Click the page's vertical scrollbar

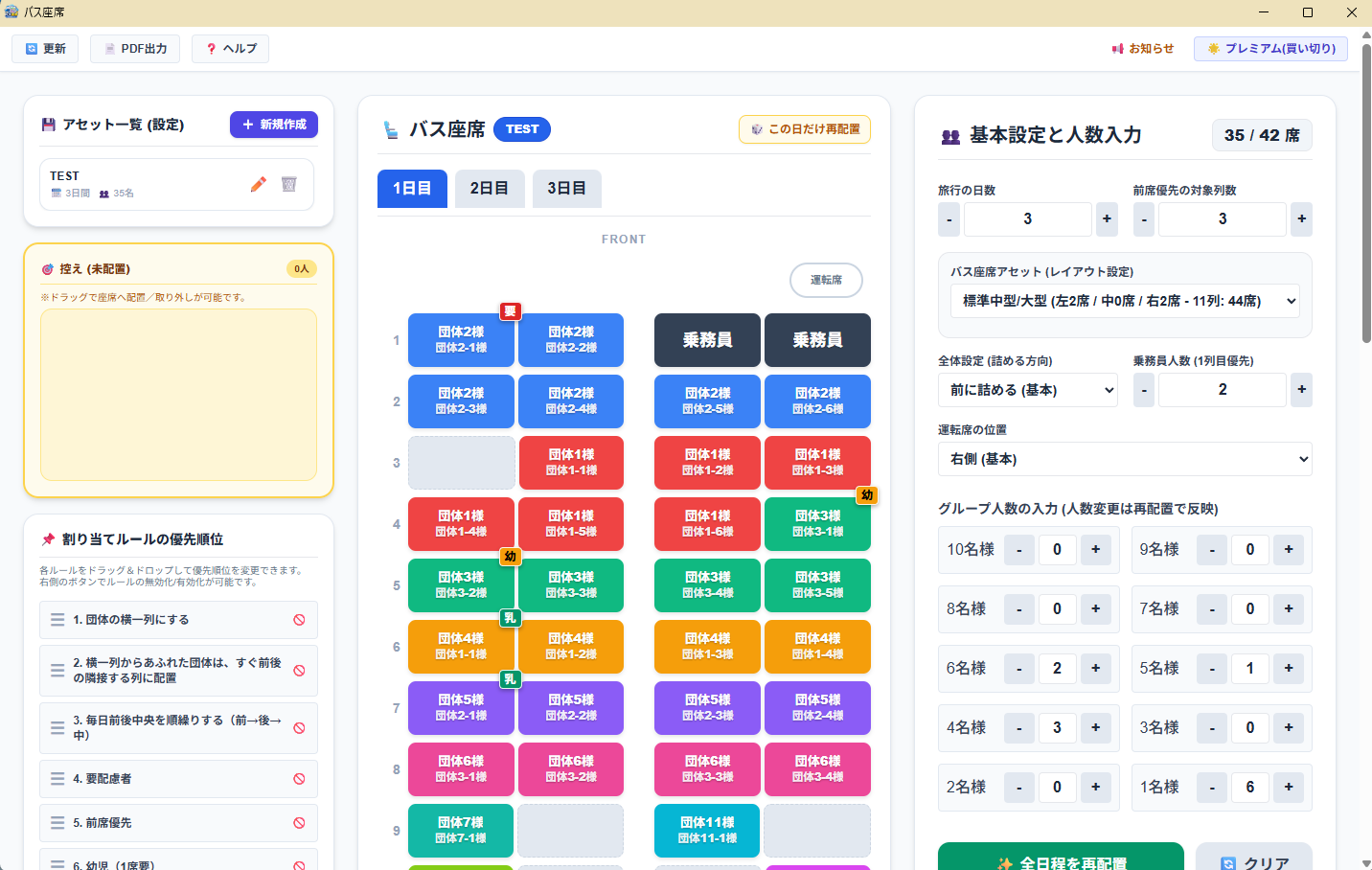click(x=1366, y=192)
